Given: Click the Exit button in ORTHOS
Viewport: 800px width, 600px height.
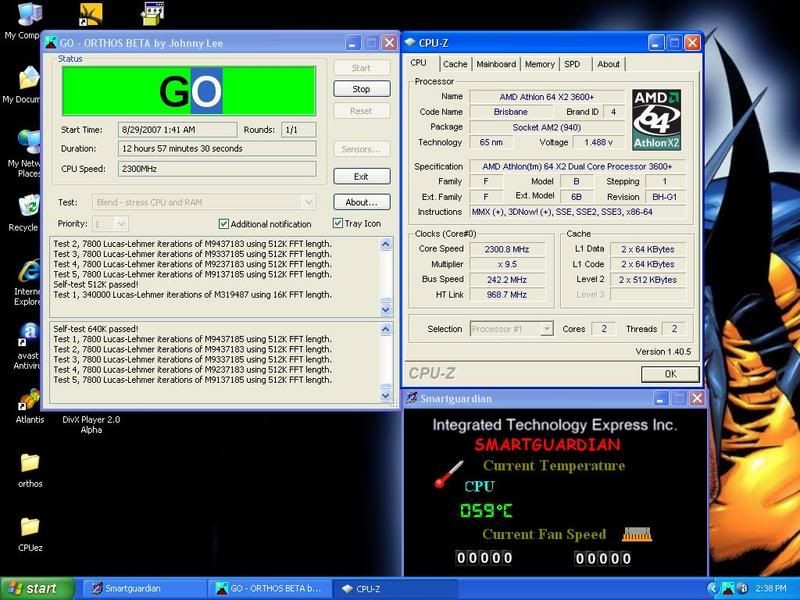Looking at the screenshot, I should [x=362, y=177].
